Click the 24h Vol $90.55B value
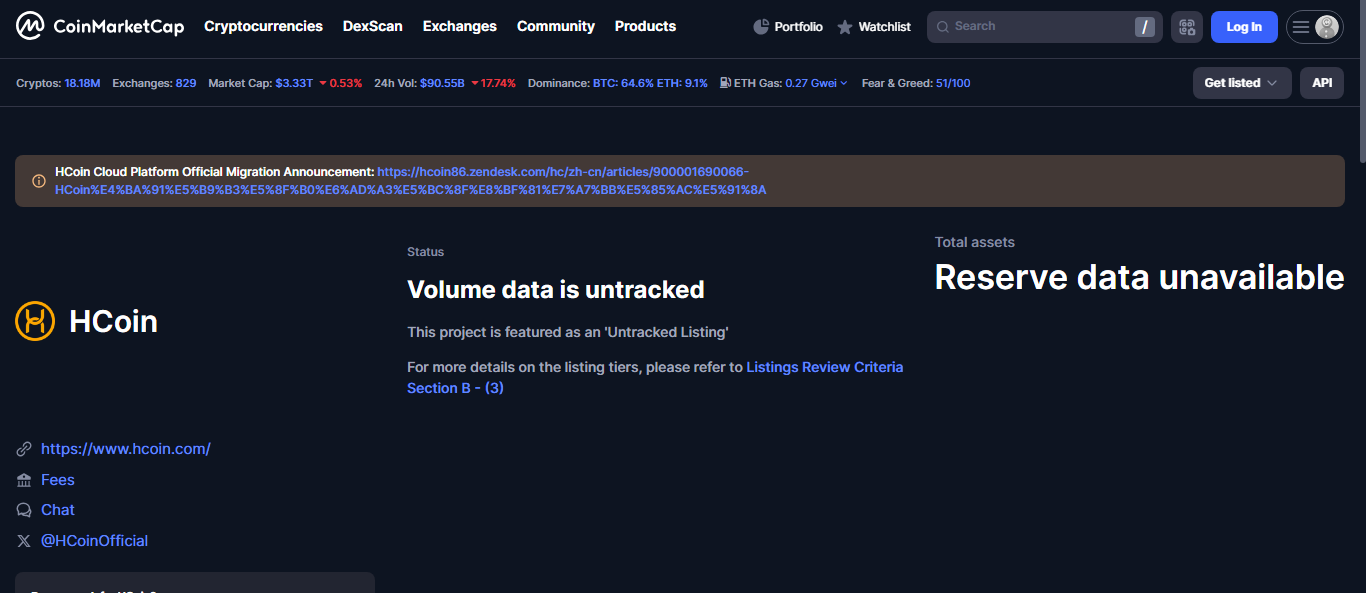Screen dimensions: 1366x593 coord(442,83)
